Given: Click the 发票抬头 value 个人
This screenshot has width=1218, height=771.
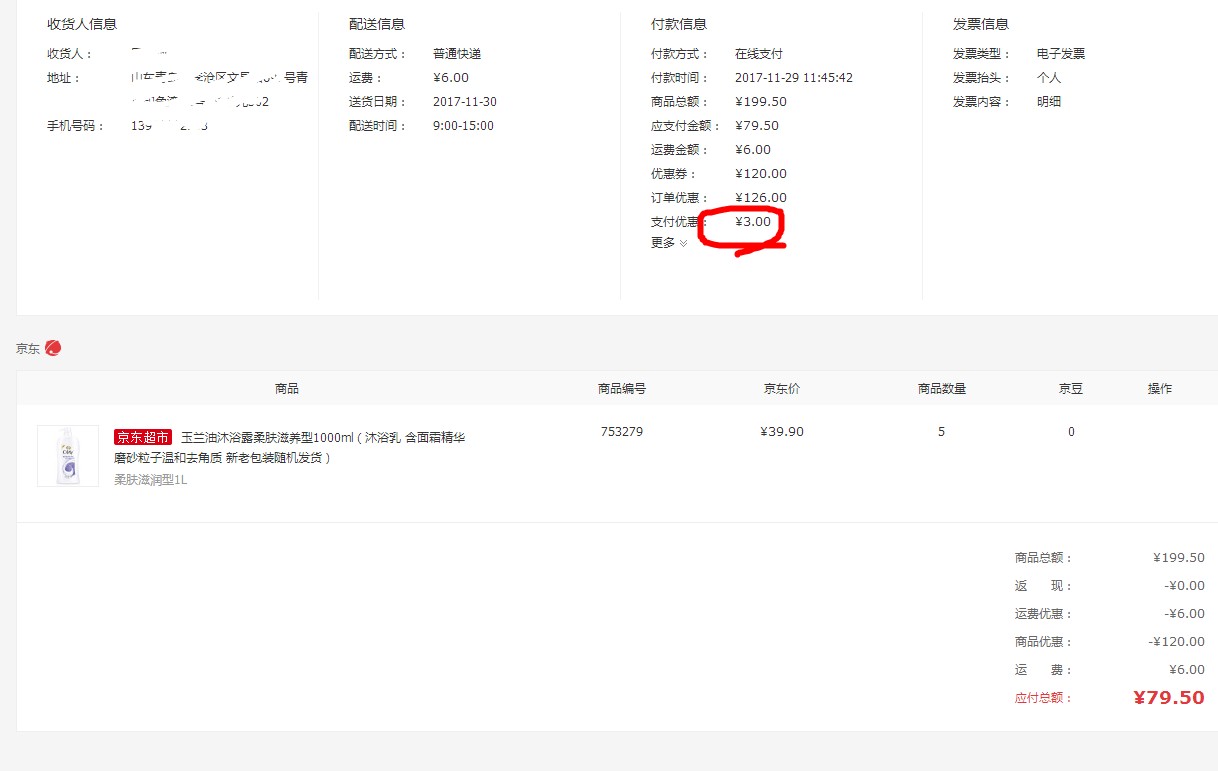Looking at the screenshot, I should [1049, 78].
